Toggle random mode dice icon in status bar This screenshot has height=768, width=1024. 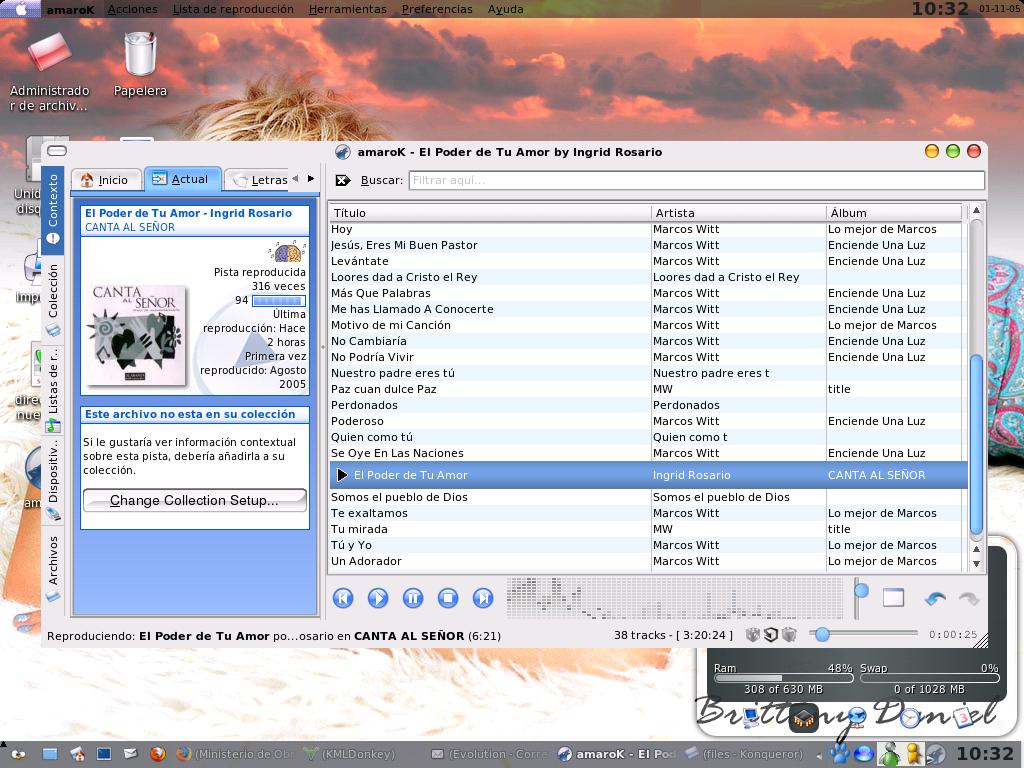(x=753, y=635)
